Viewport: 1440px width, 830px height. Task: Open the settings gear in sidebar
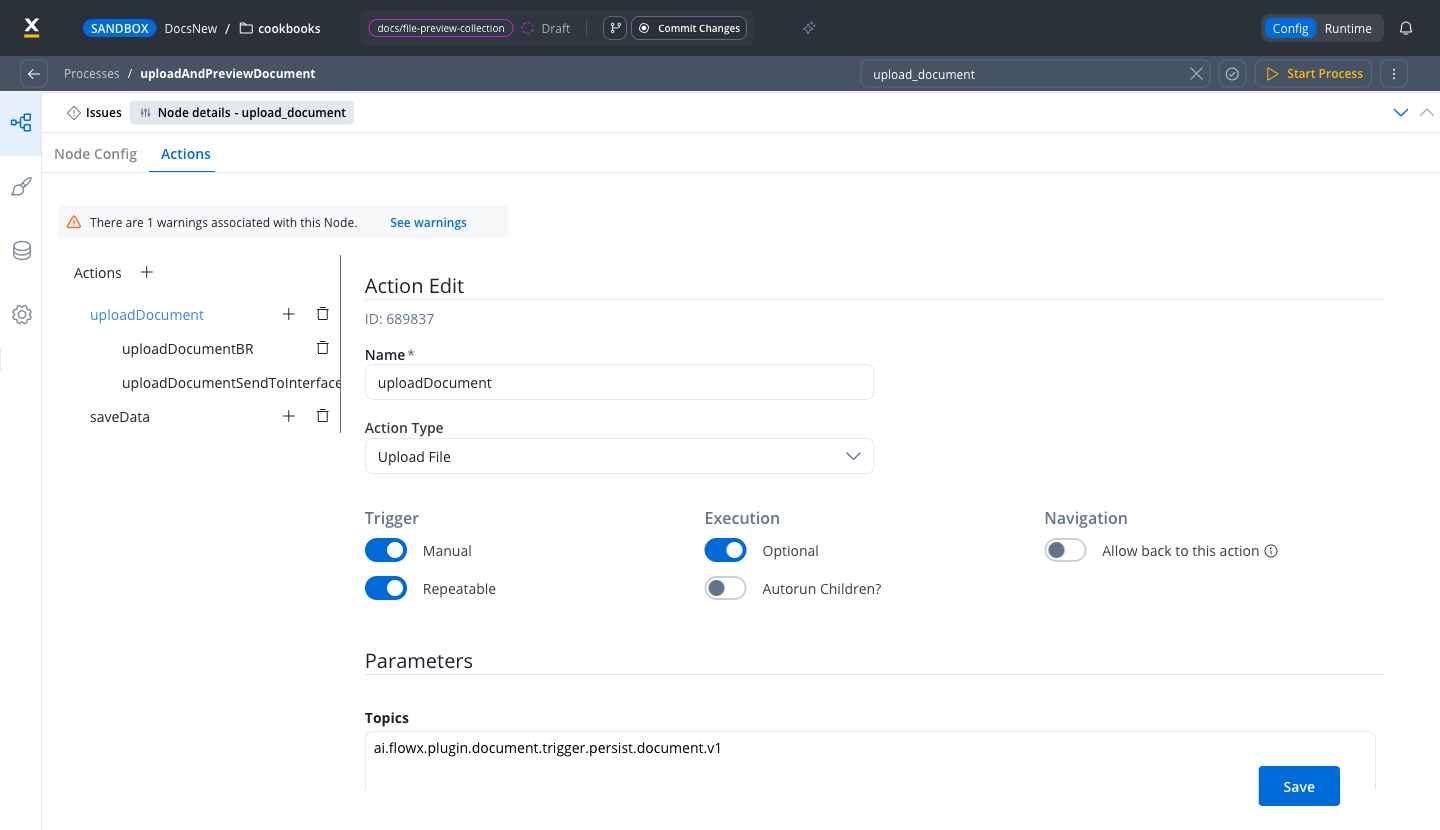[x=21, y=315]
